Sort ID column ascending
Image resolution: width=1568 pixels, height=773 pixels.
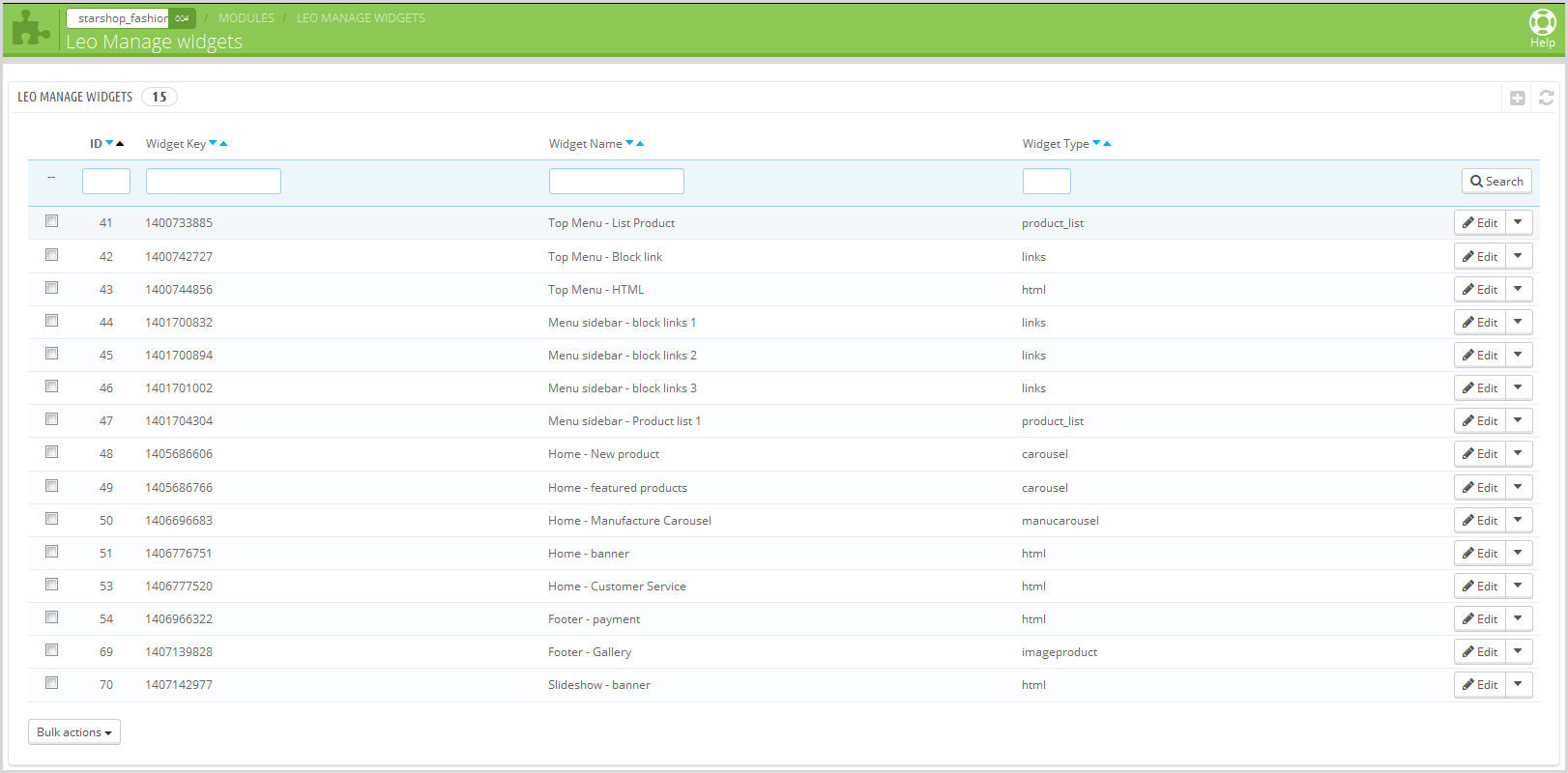[x=120, y=143]
